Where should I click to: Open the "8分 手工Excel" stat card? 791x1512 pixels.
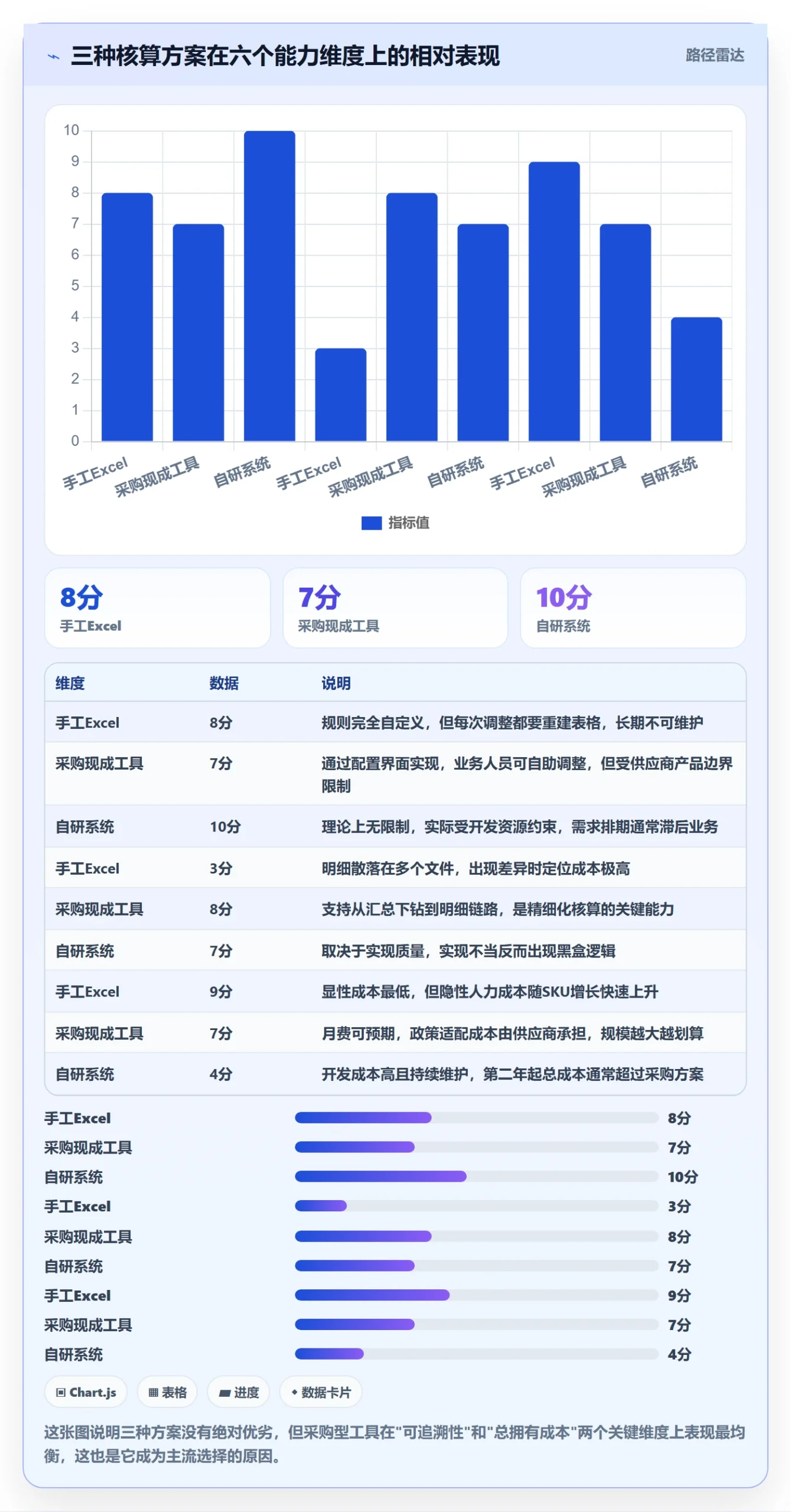(x=158, y=608)
